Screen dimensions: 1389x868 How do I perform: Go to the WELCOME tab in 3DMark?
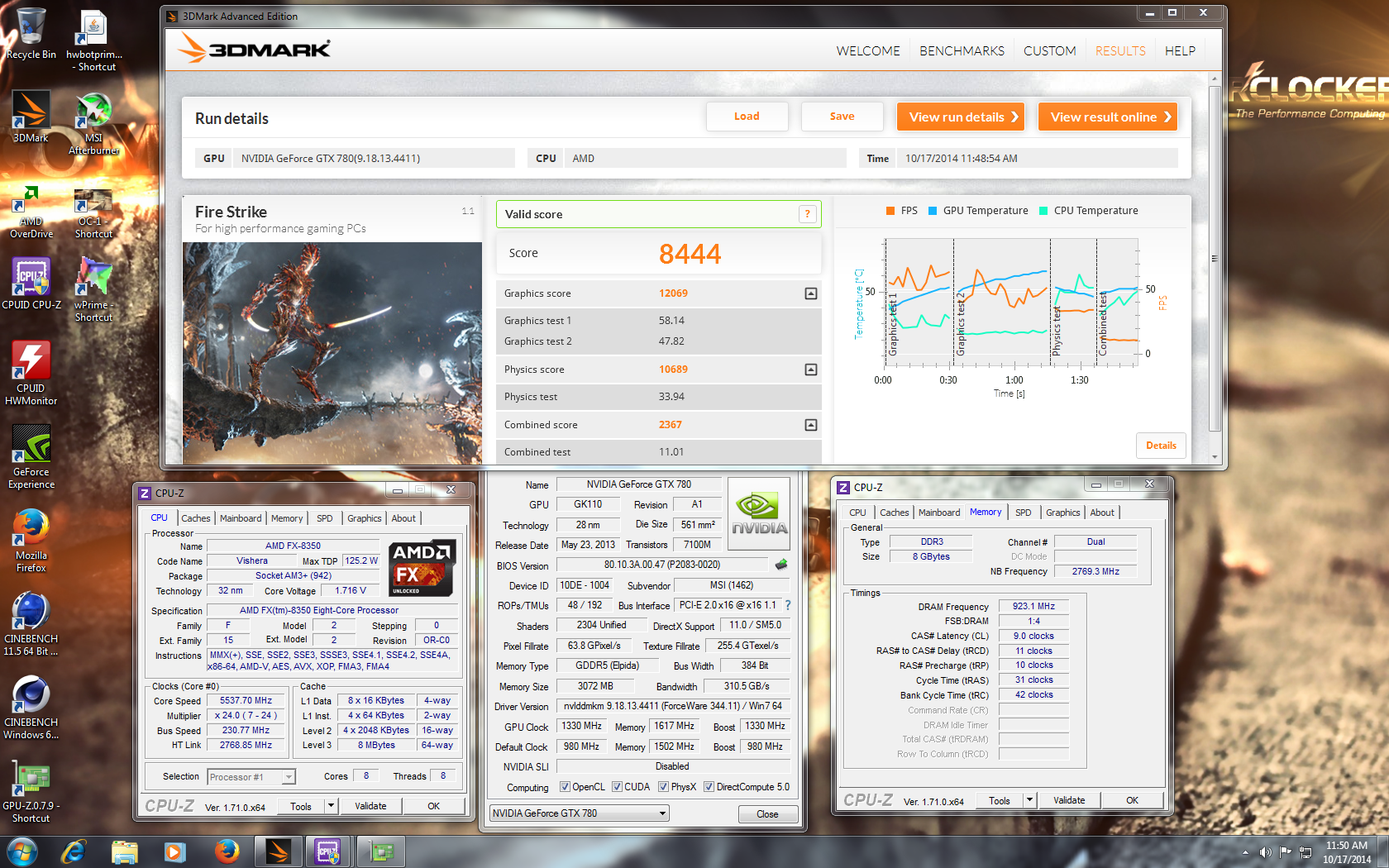(x=868, y=51)
